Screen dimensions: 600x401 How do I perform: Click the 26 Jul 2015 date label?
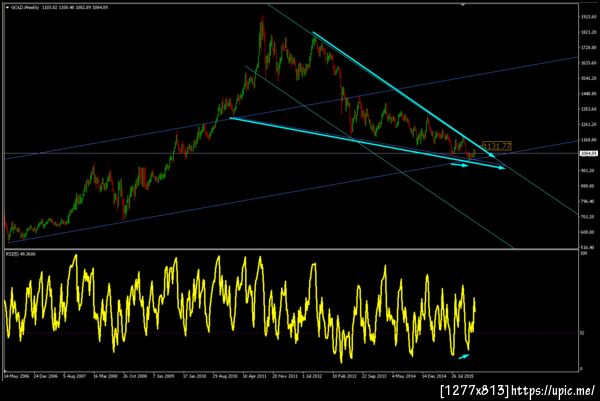[463, 376]
